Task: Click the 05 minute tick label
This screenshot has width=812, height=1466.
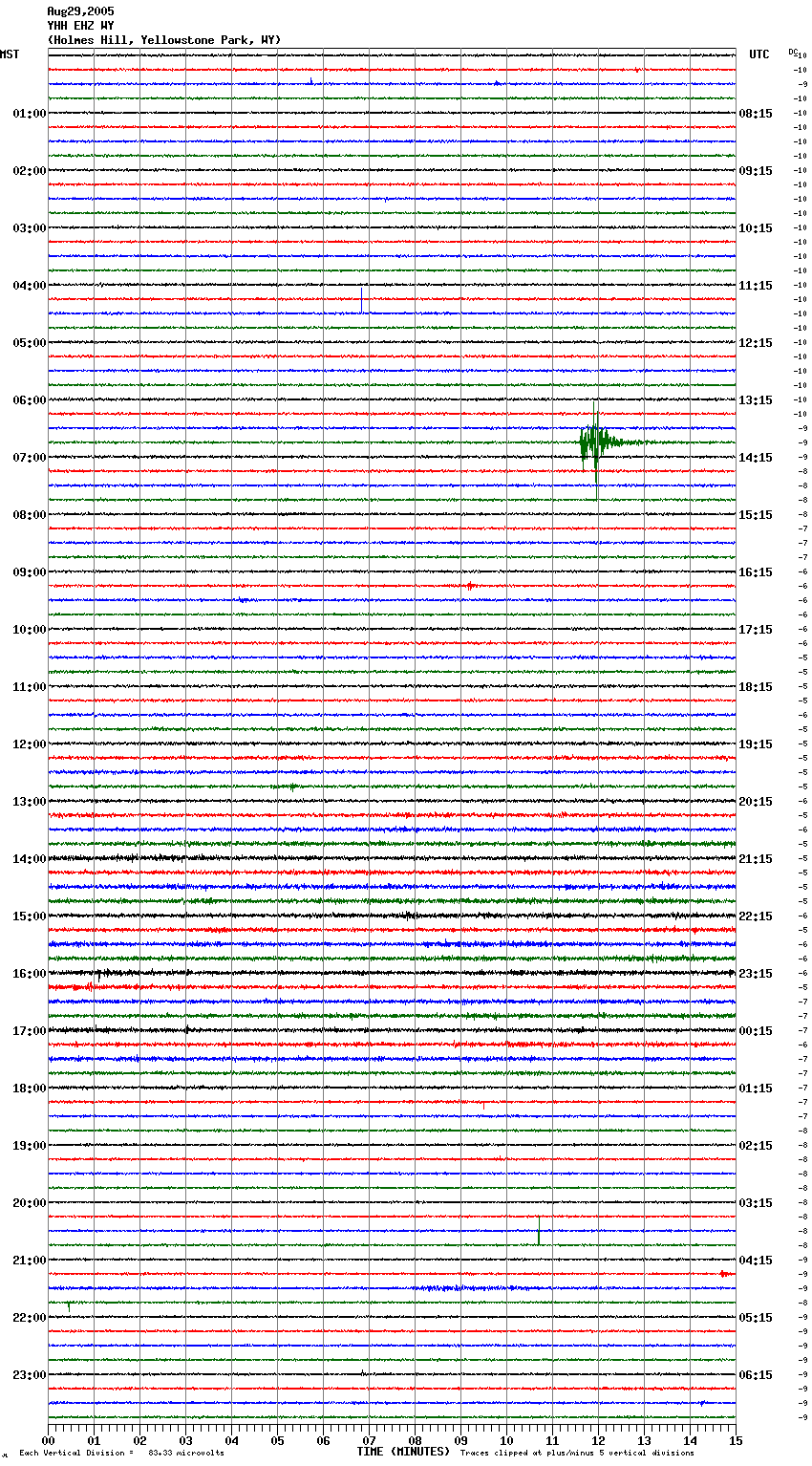Action: coord(278,1440)
